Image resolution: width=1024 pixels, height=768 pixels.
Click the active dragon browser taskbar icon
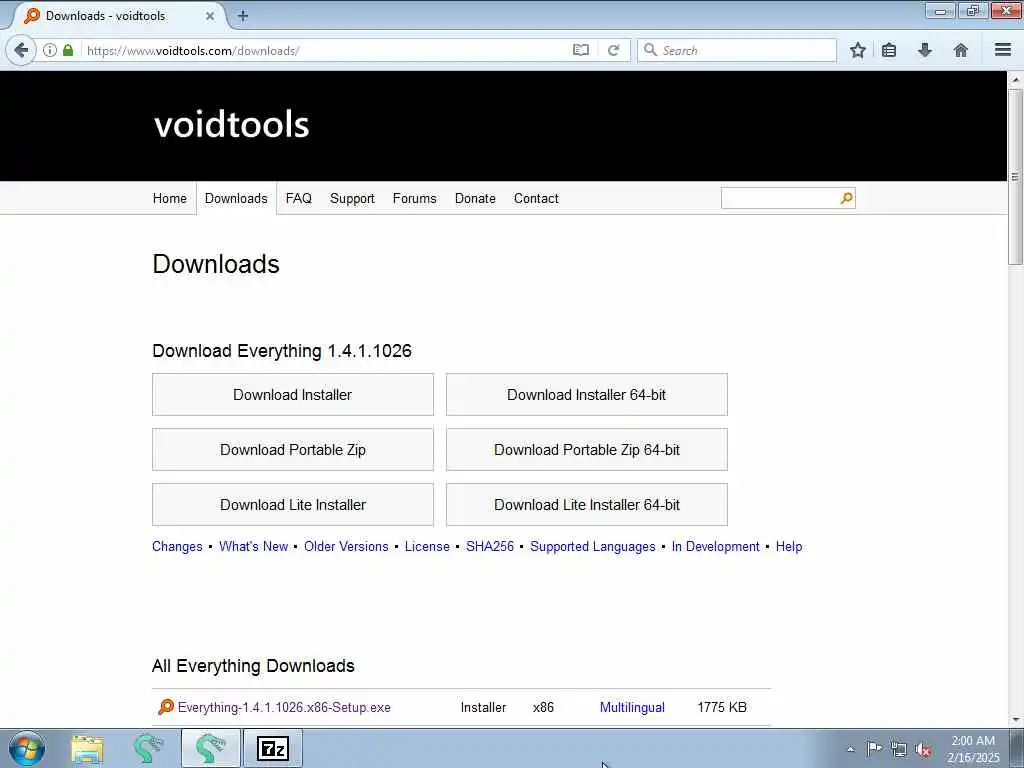pos(210,748)
